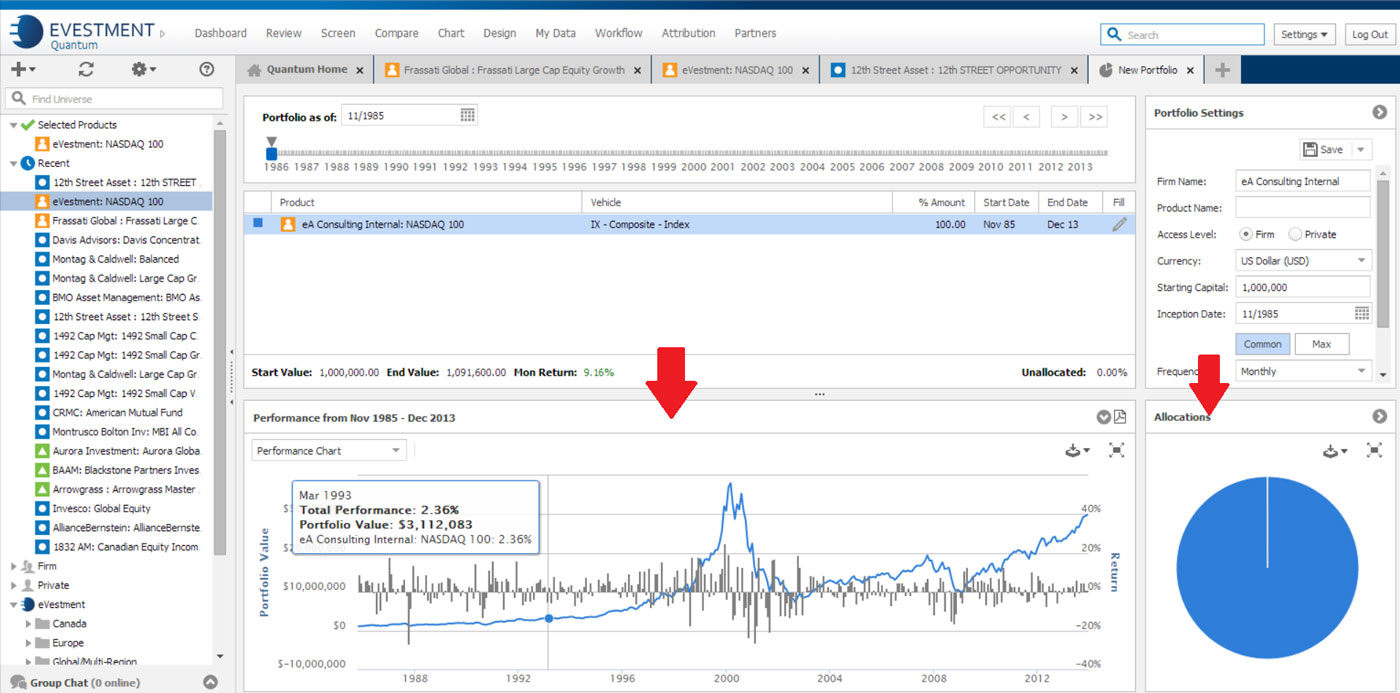
Task: Open the Compare menu
Action: (397, 33)
